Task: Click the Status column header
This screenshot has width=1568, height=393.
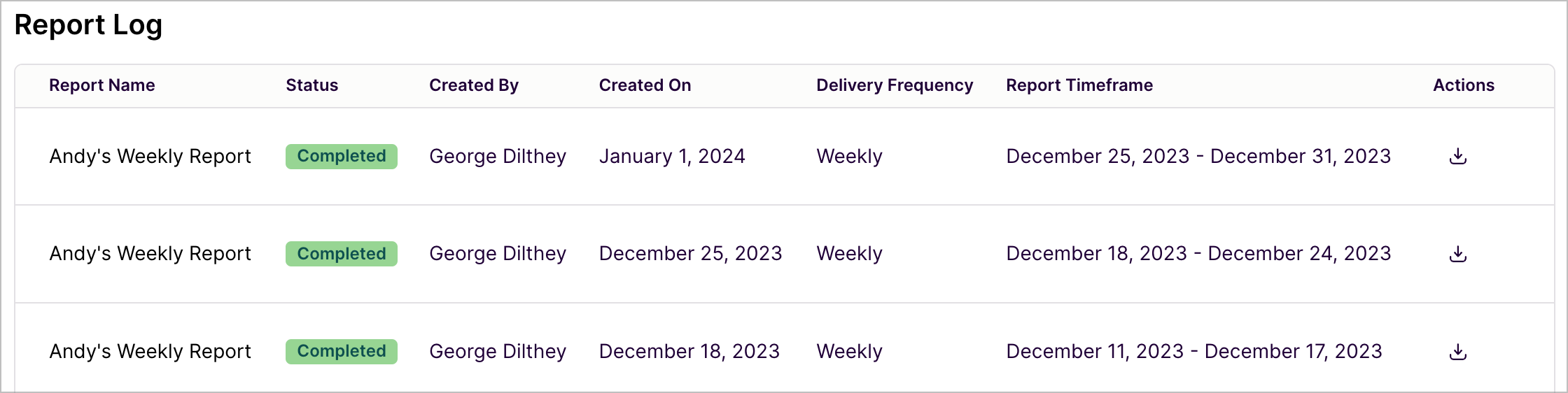Action: (312, 85)
